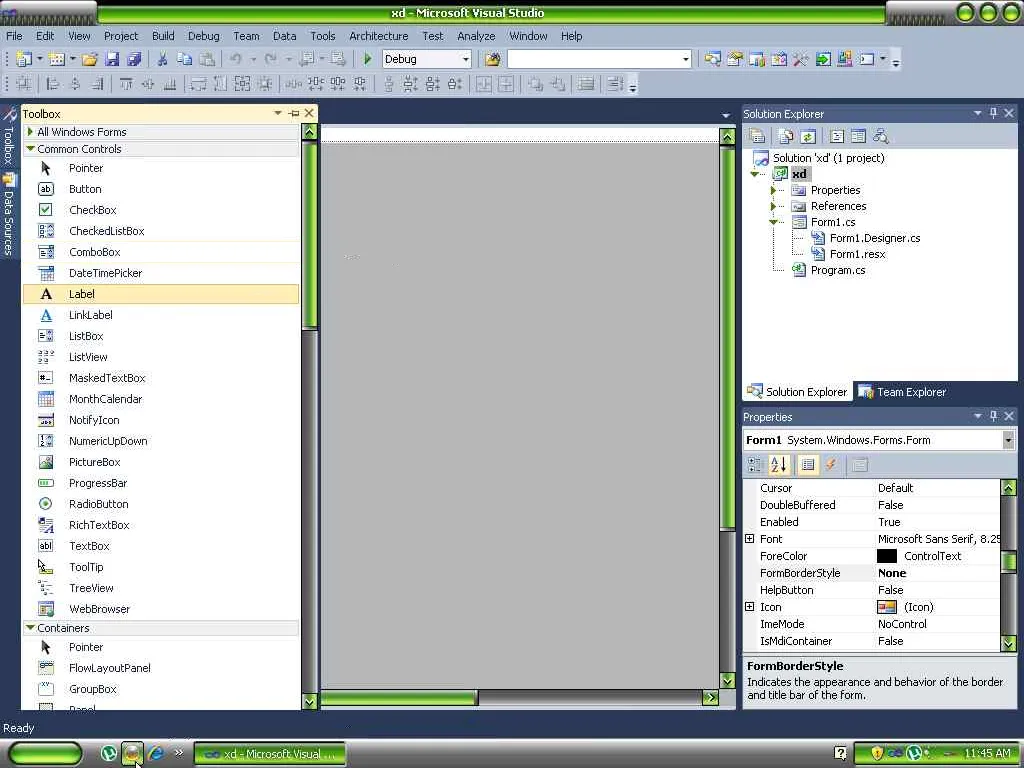Screen dimensions: 1024x768
Task: Click the Save floppy disk icon
Action: (x=112, y=59)
